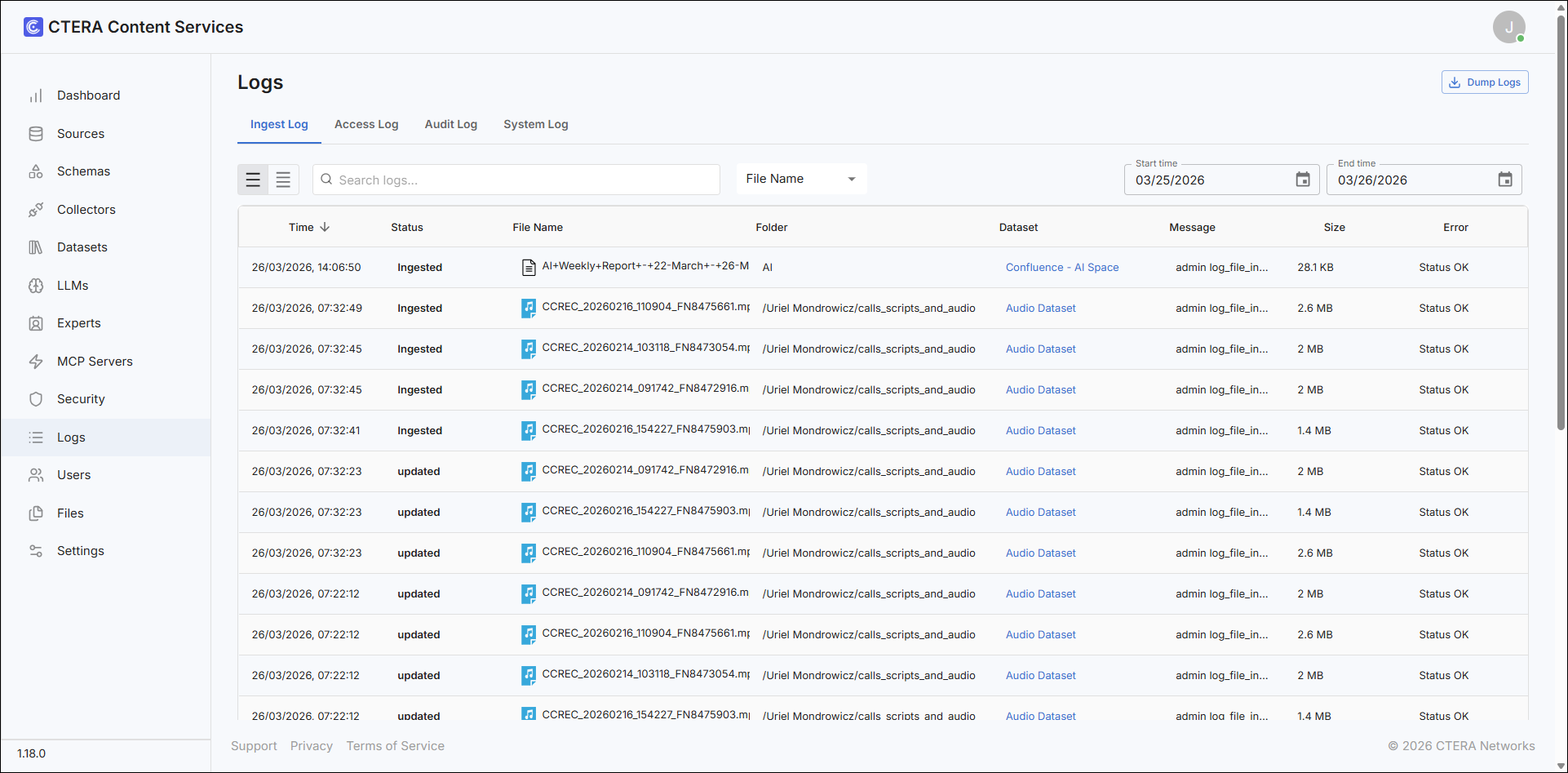Viewport: 1568px width, 773px height.
Task: Switch to comfortable row density view
Action: [253, 180]
